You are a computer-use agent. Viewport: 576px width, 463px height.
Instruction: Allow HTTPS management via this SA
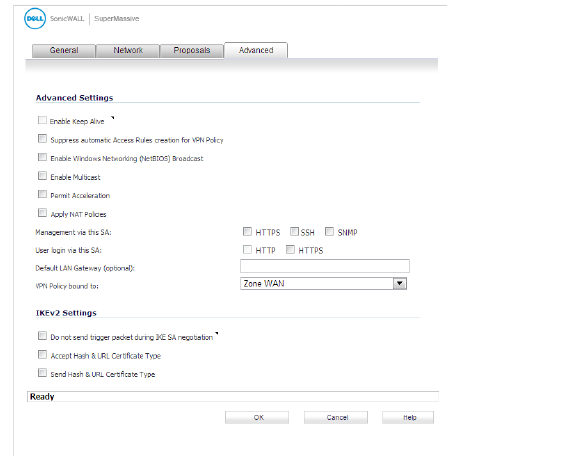pyautogui.click(x=247, y=232)
